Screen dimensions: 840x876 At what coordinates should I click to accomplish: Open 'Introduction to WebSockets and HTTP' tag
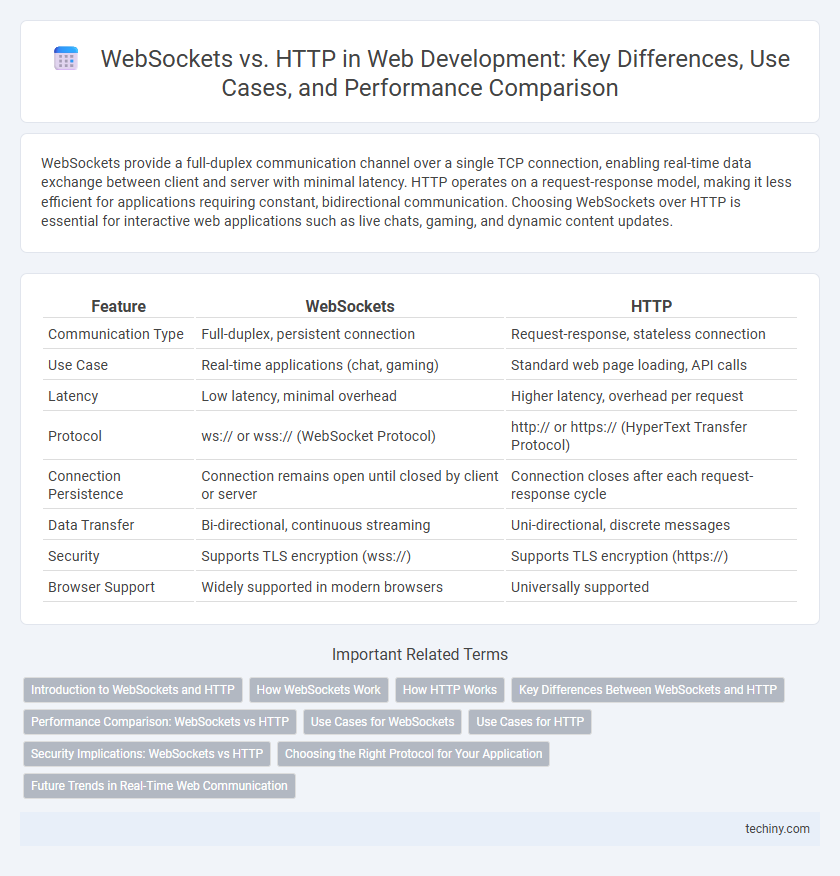coord(133,690)
